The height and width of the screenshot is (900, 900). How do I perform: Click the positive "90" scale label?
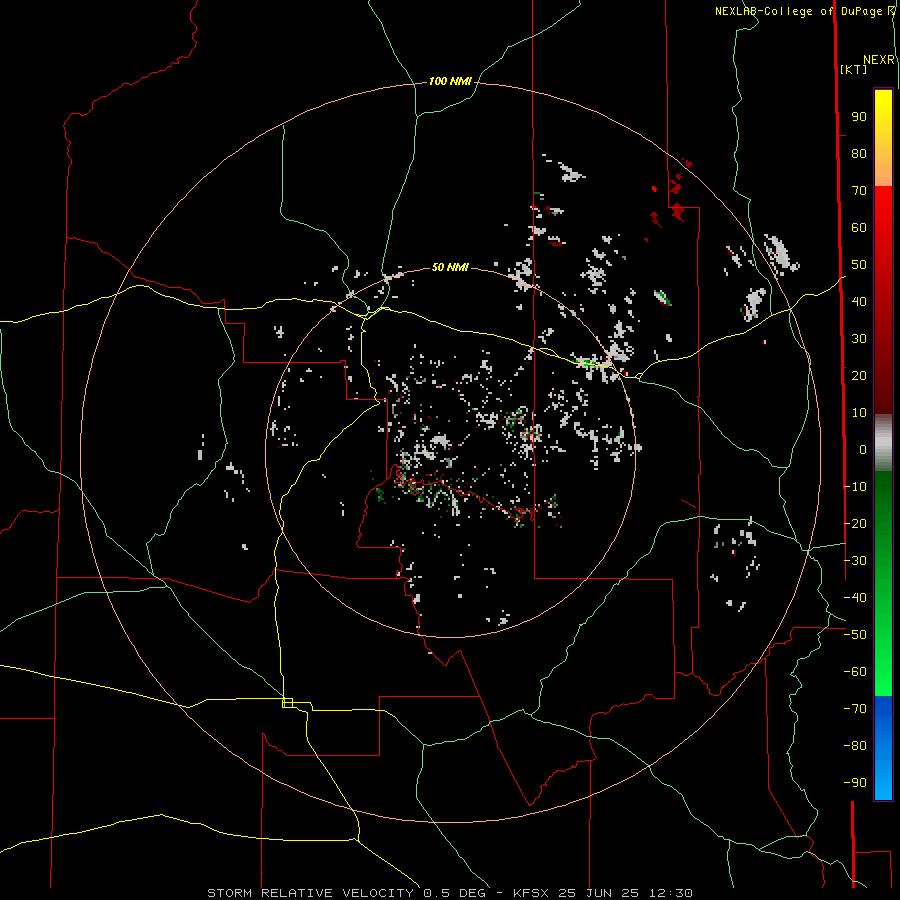coord(859,117)
